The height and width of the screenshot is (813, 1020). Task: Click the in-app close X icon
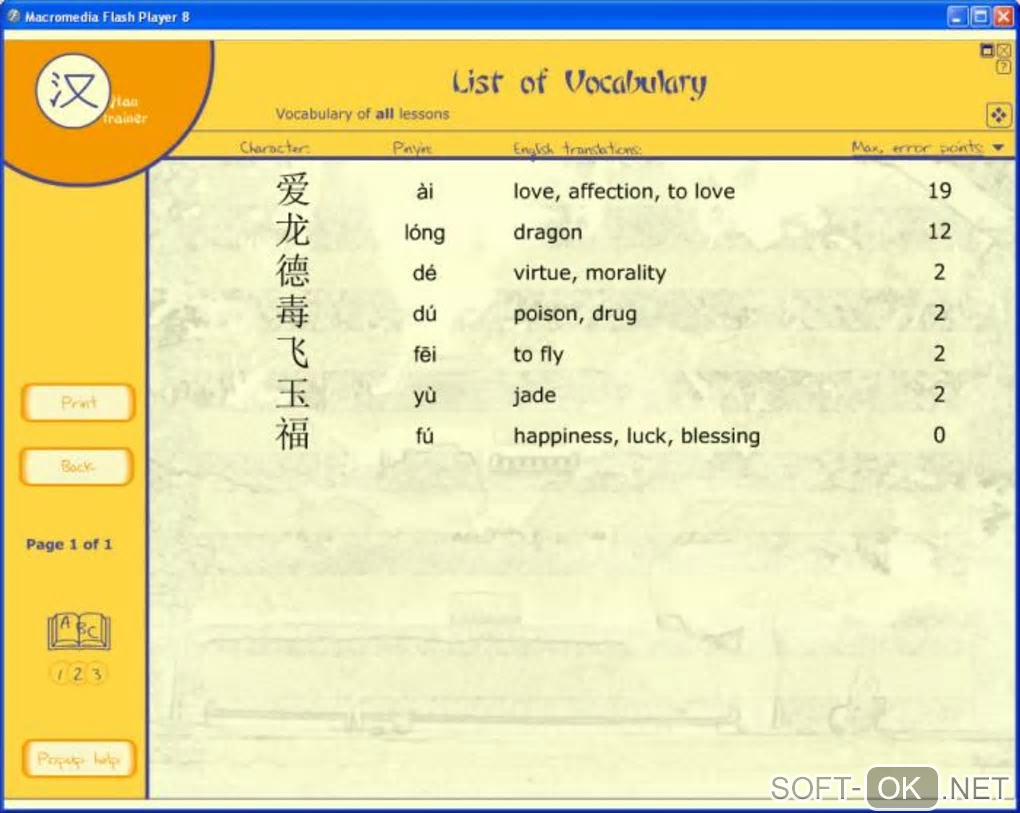point(1004,50)
